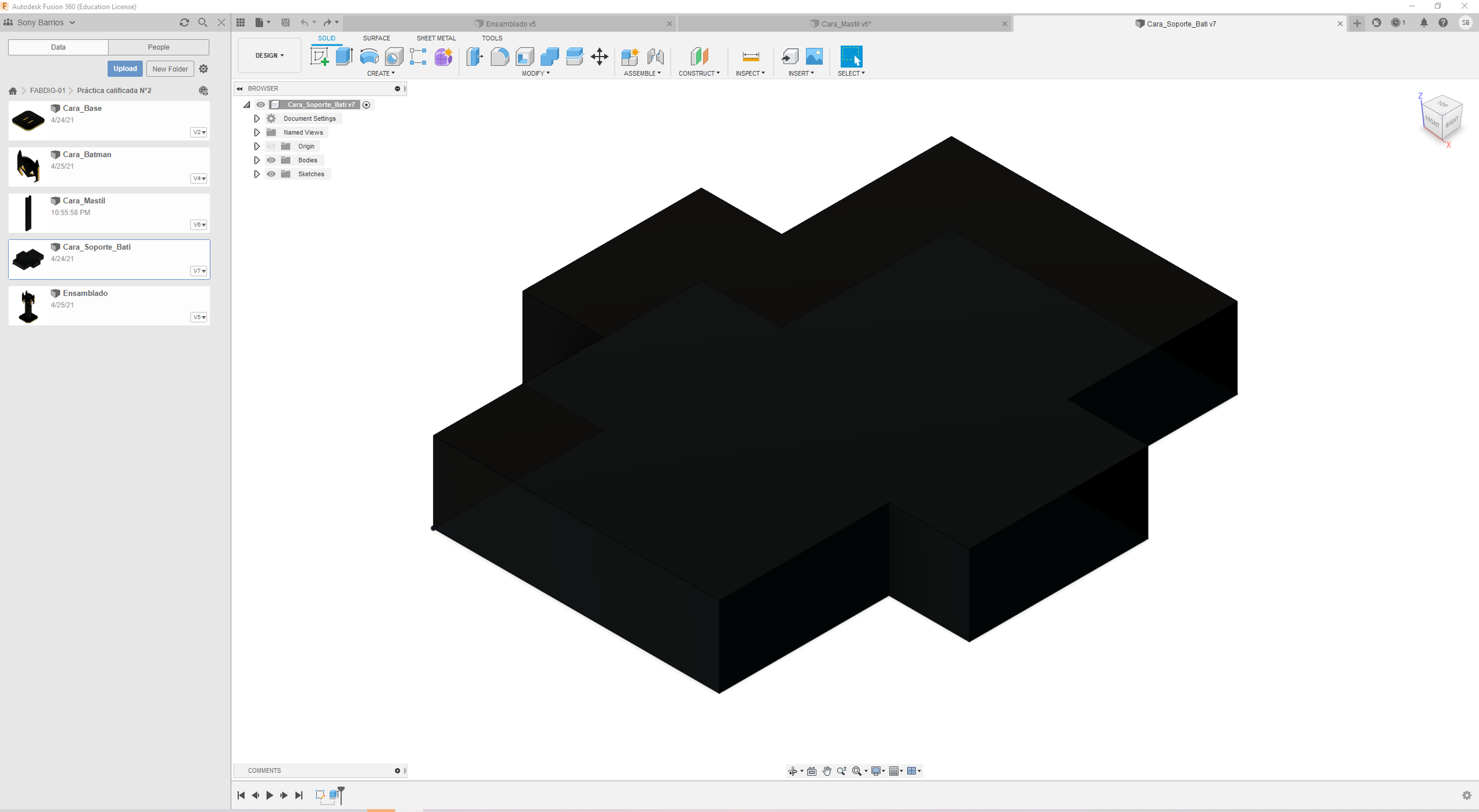Select the Measure tool
Screen dimensions: 1479x812
pos(751,57)
